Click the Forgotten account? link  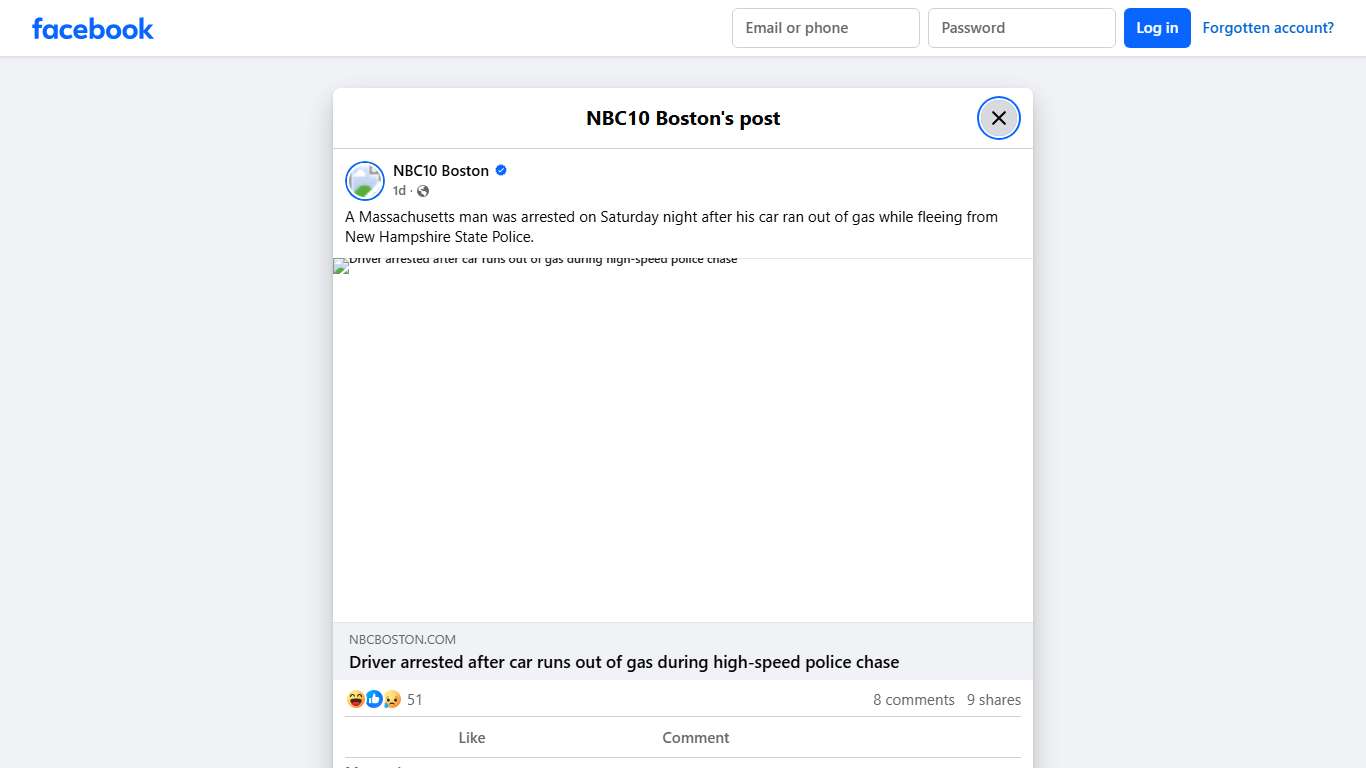[1267, 27]
